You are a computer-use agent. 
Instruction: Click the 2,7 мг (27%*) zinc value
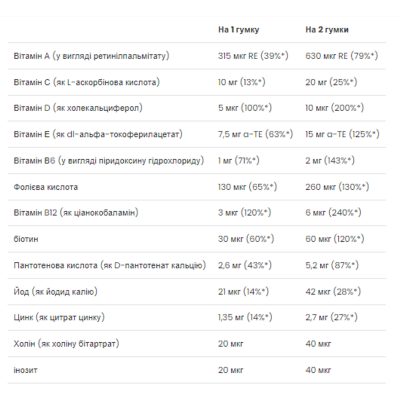pos(331,317)
